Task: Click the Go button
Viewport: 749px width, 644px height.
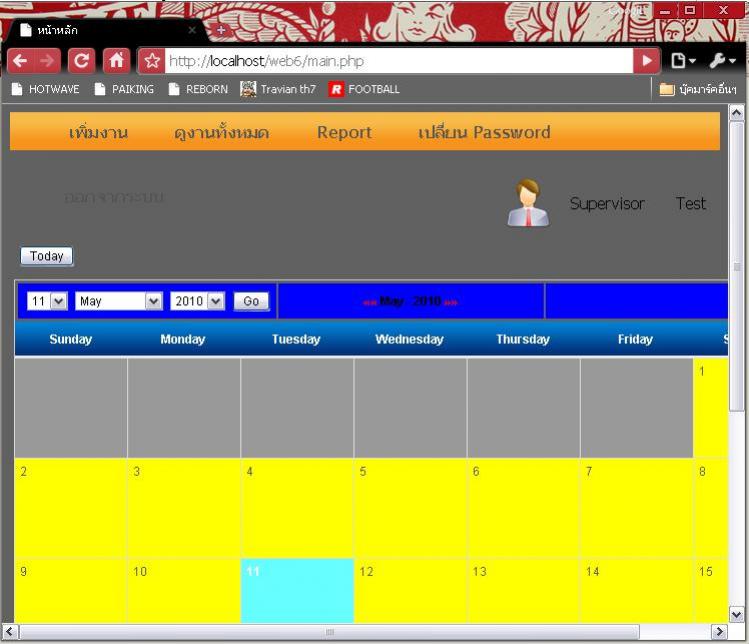Action: 251,301
